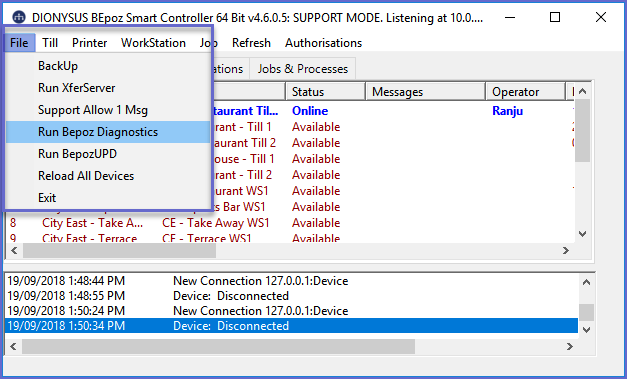Open the Job menu

(x=209, y=43)
